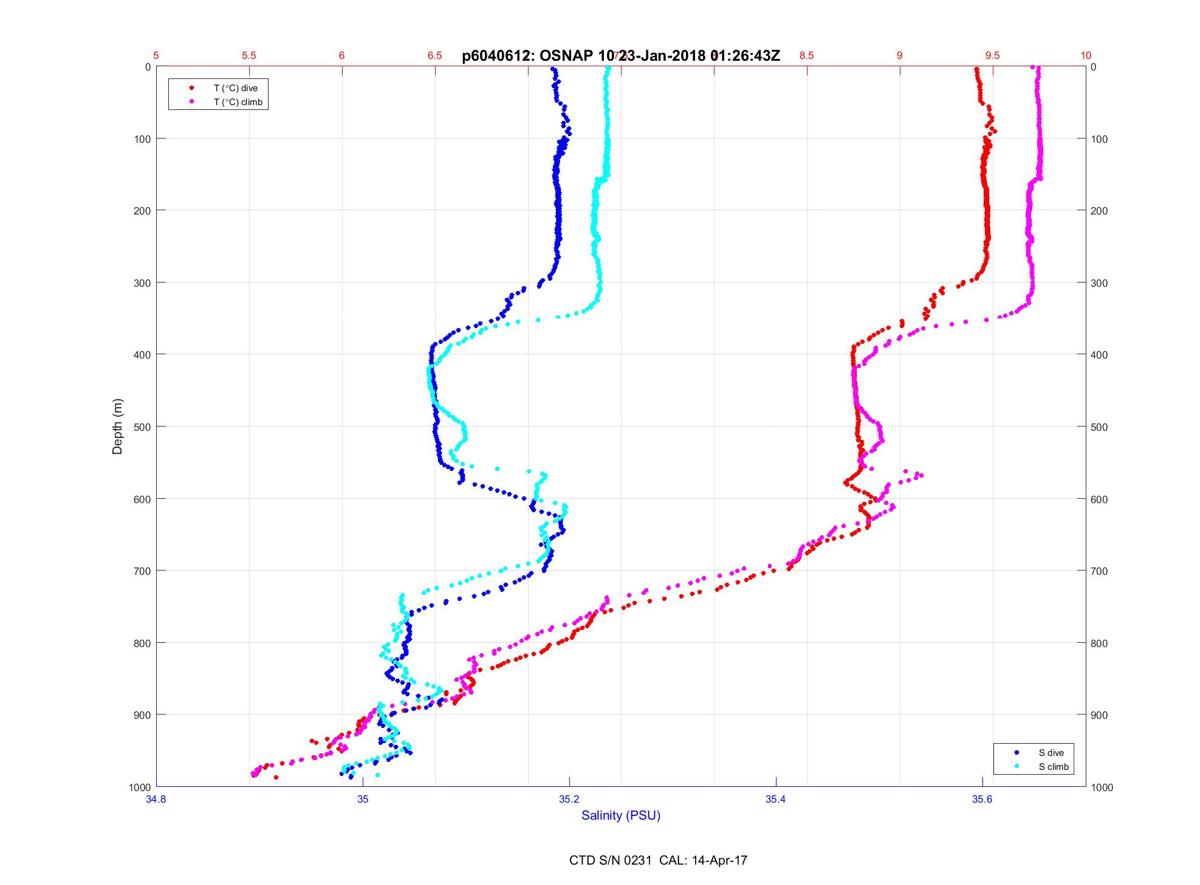Click the 400 tick on right depth axis

pyautogui.click(x=1100, y=355)
